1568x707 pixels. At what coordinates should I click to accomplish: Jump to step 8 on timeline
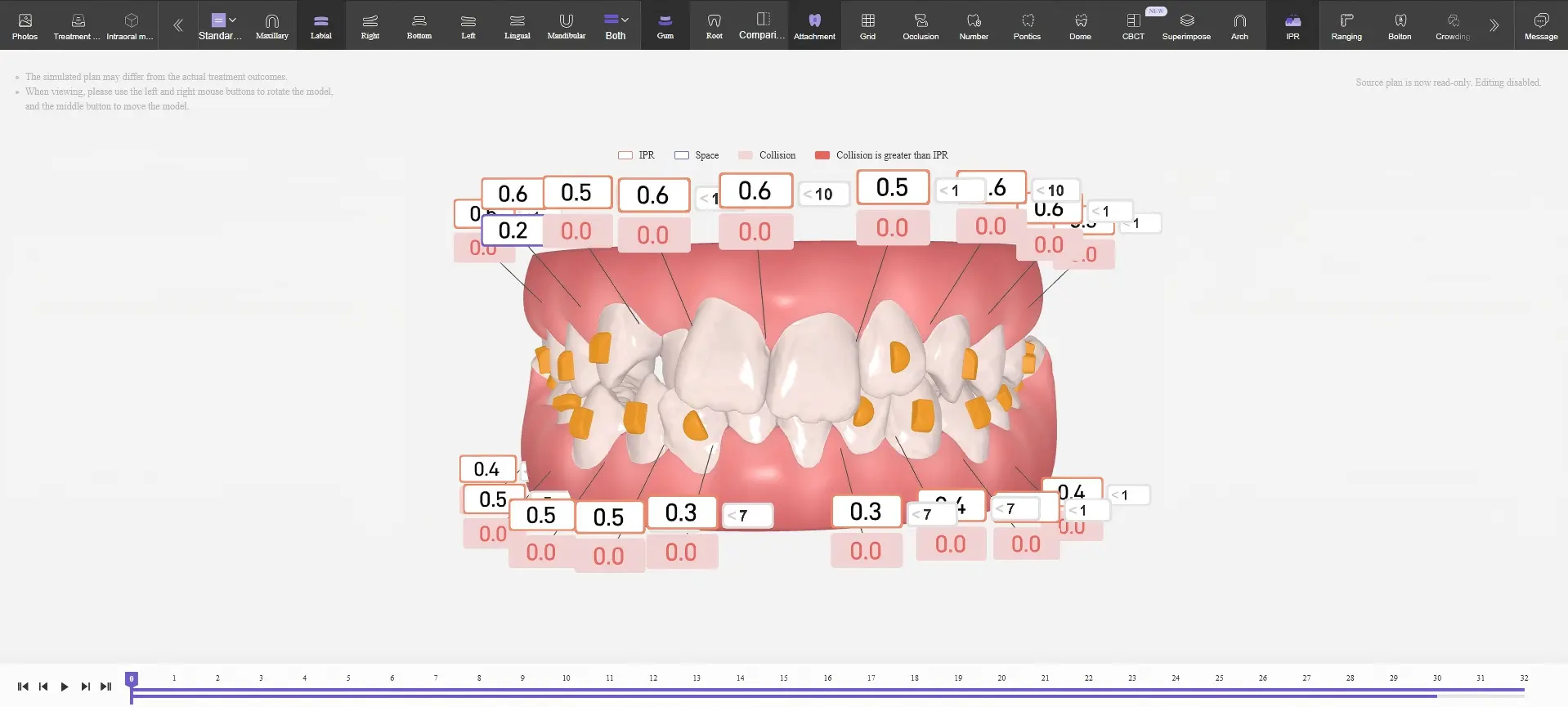[479, 678]
